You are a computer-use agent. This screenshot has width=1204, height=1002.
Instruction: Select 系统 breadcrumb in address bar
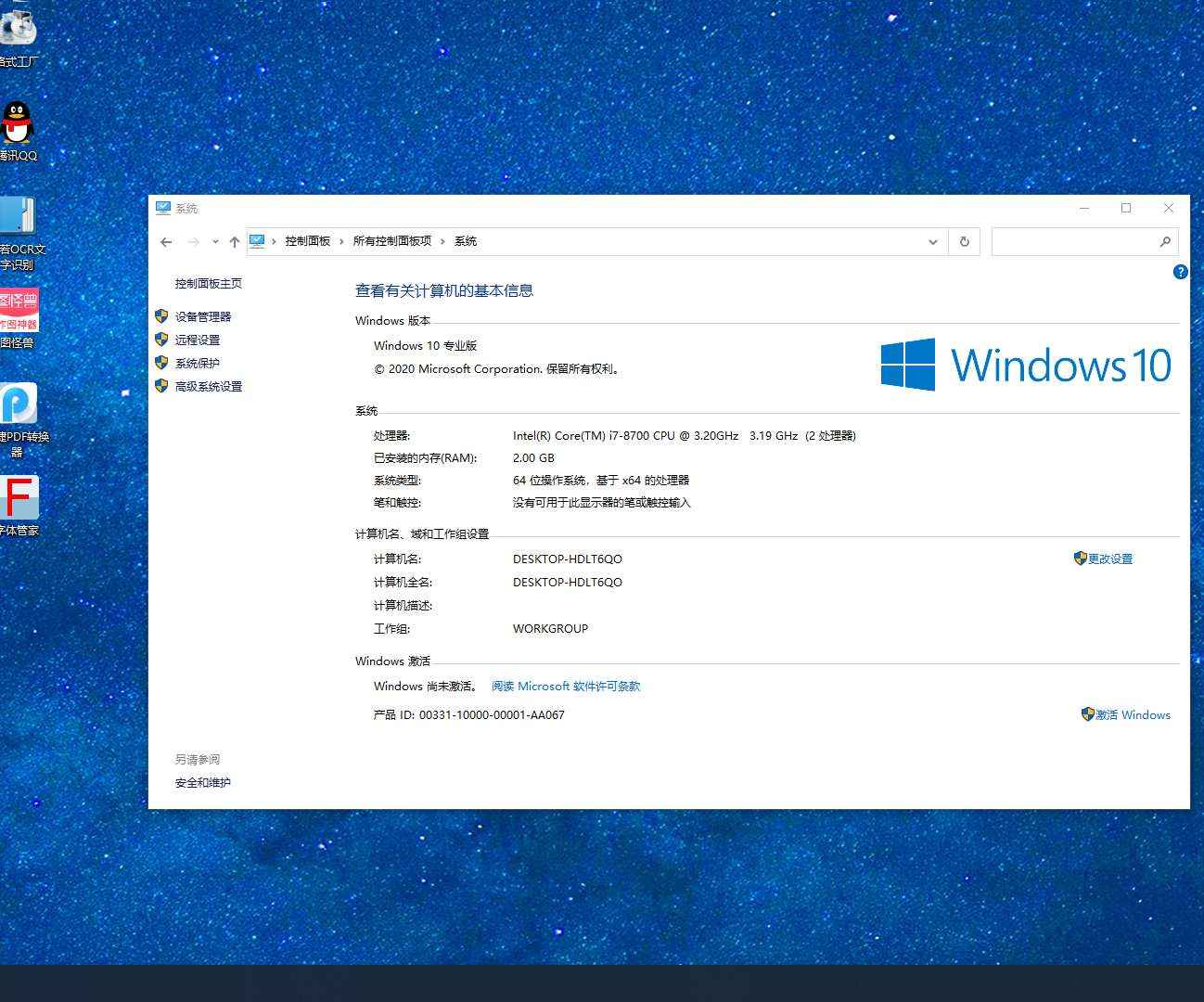click(466, 241)
